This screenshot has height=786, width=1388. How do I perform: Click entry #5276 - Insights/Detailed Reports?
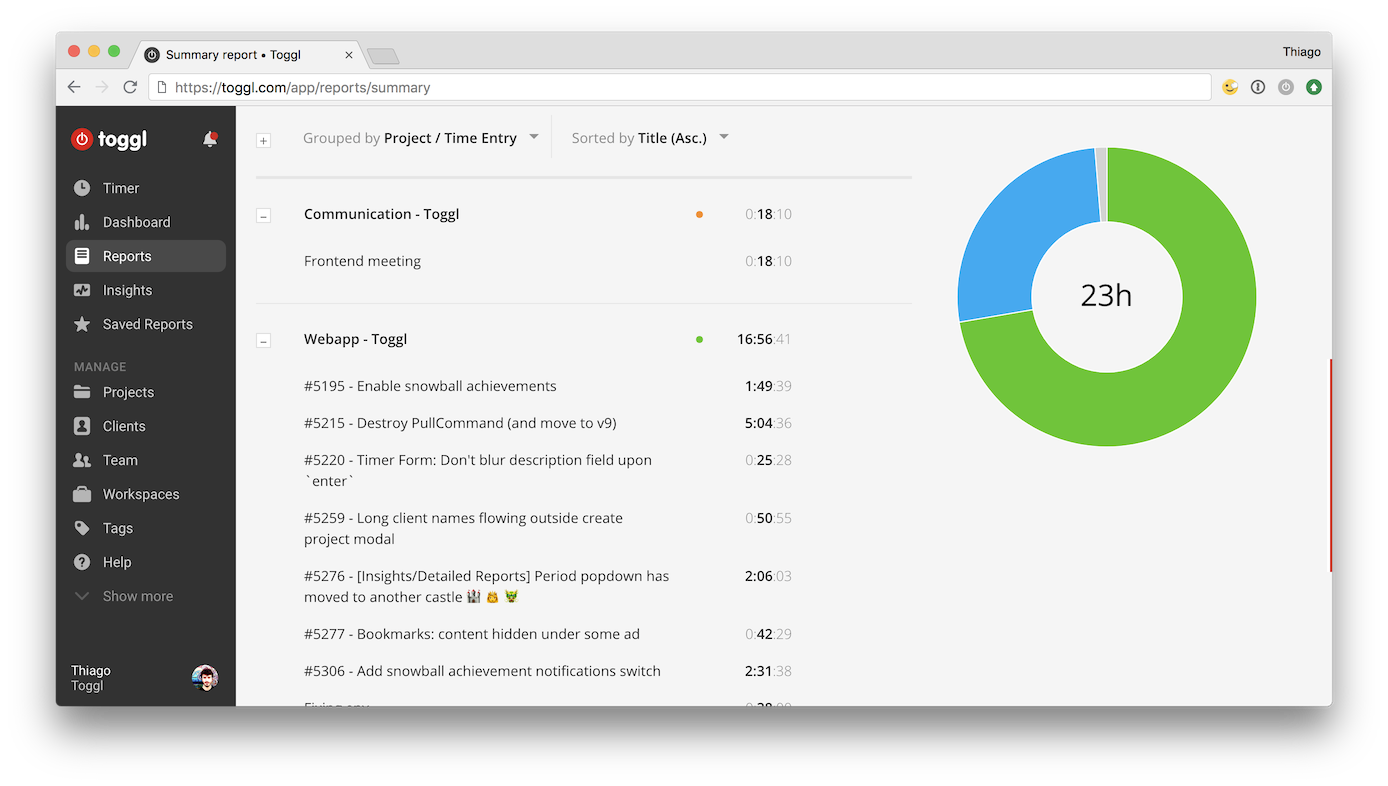(x=487, y=586)
